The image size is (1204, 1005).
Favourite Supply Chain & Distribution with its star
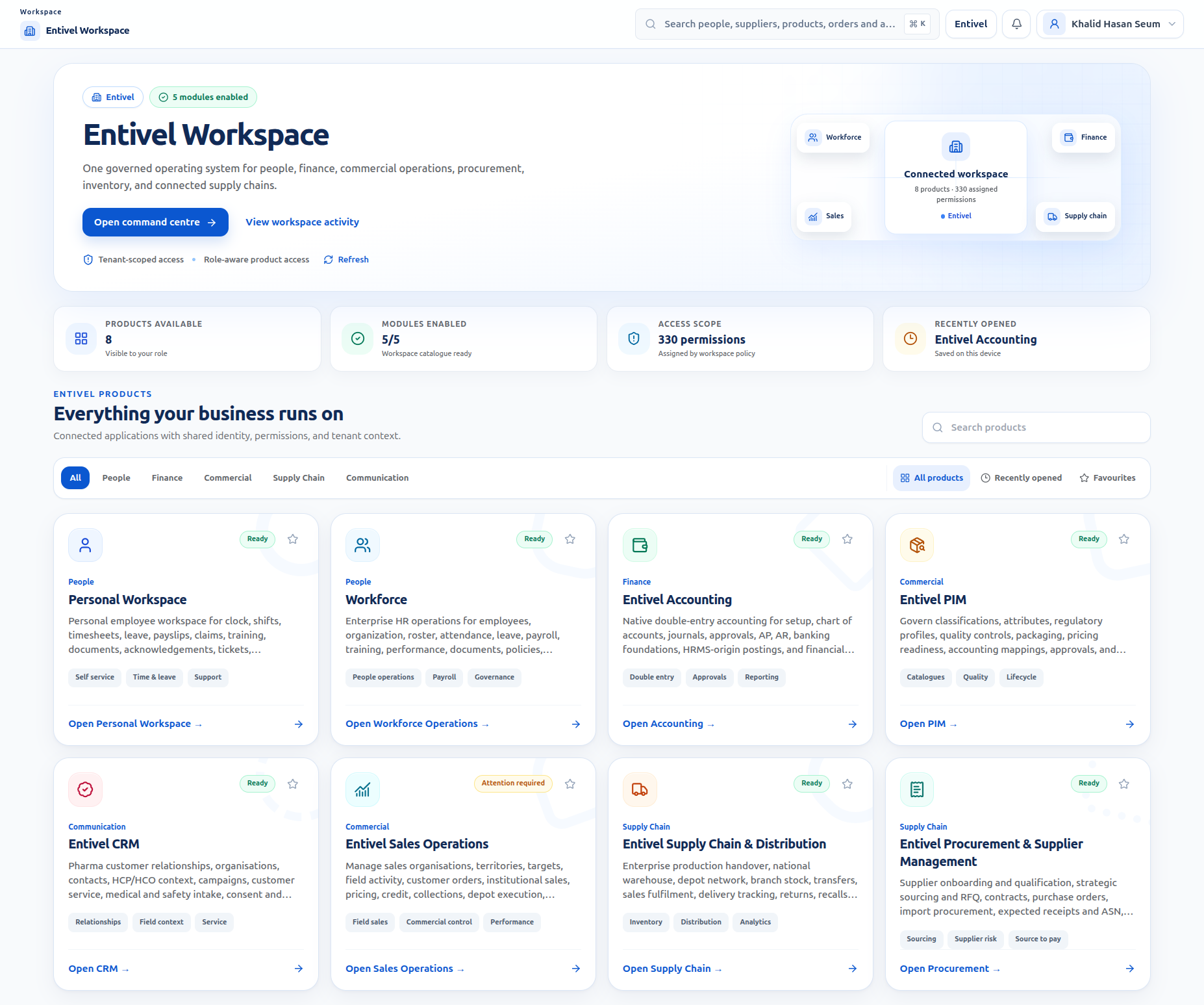pyautogui.click(x=847, y=784)
